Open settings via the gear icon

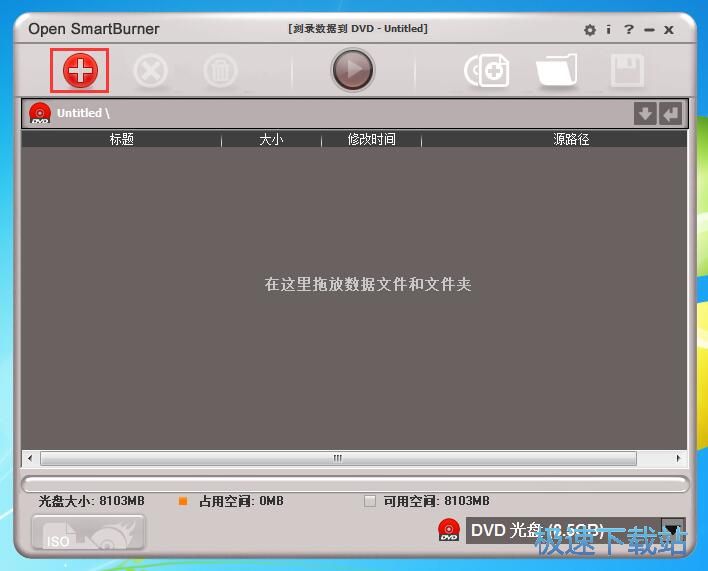click(589, 30)
